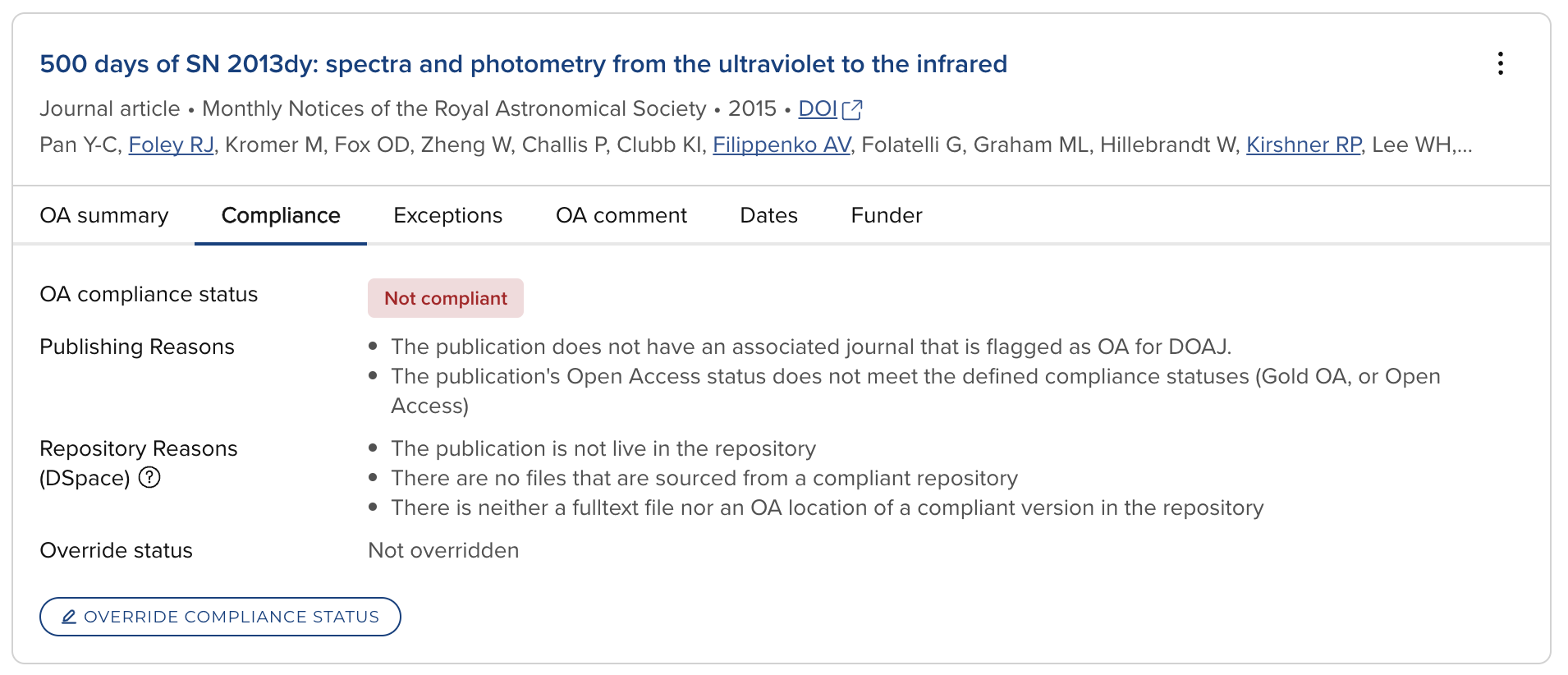Click the DSpace help question mark icon
The height and width of the screenshot is (675, 1568).
[149, 477]
